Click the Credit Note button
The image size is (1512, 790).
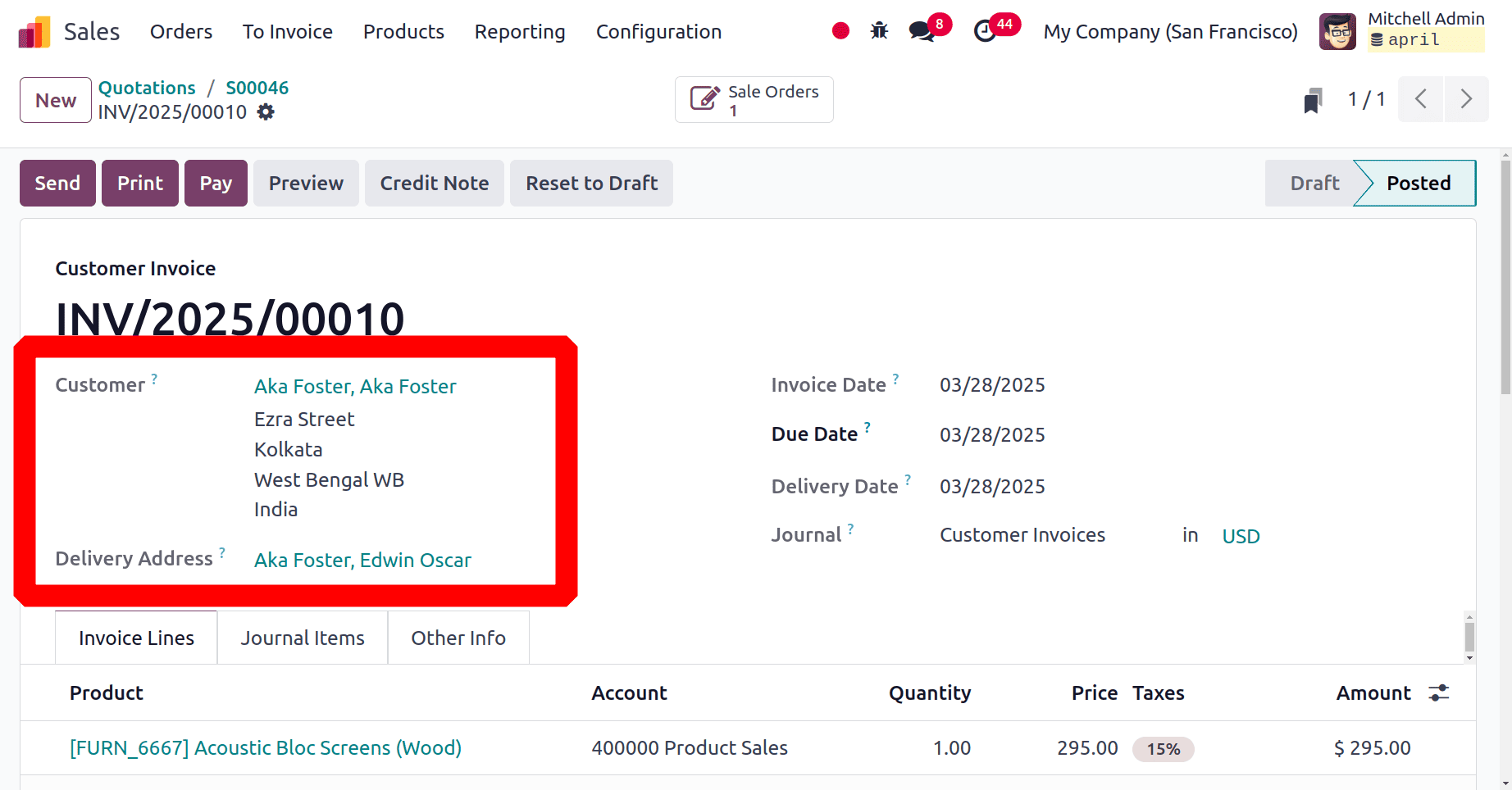(434, 183)
